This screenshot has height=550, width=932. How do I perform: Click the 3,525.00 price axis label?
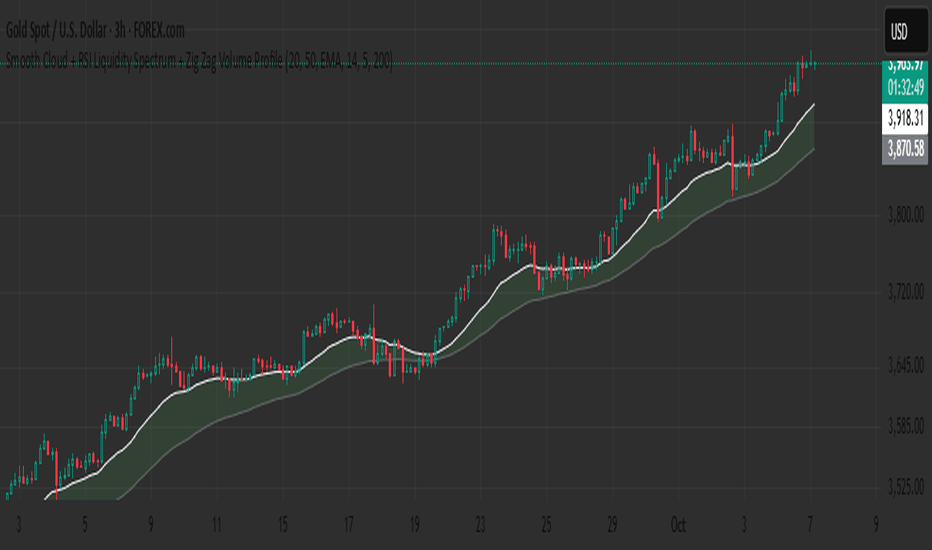906,487
